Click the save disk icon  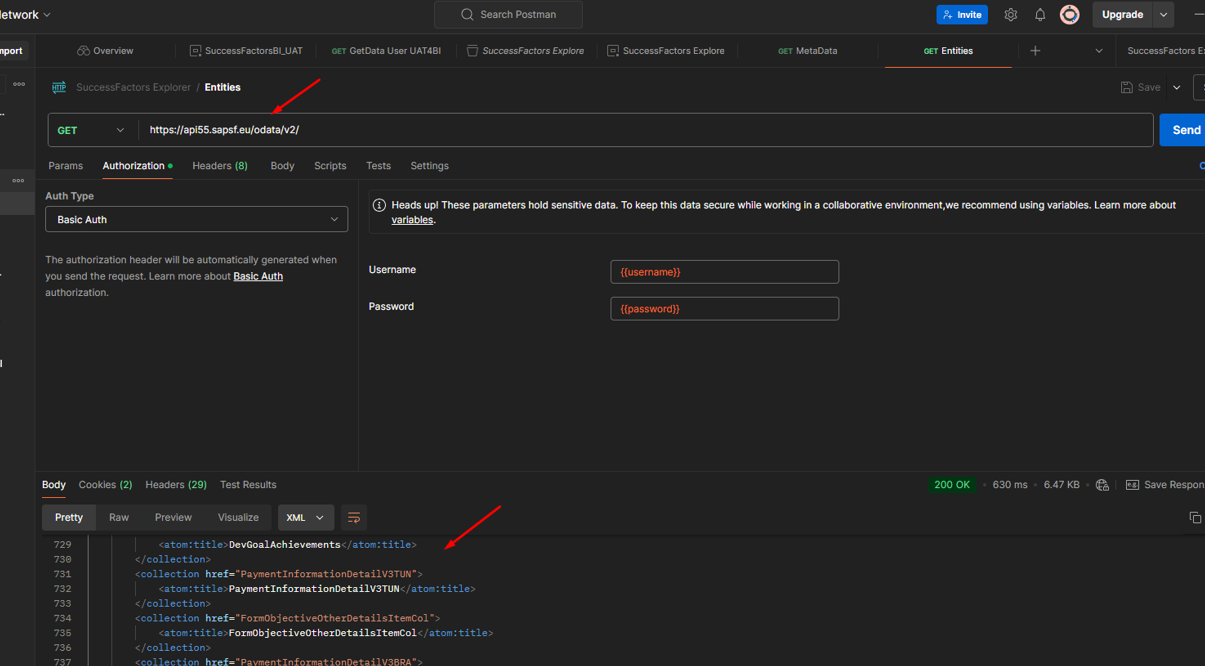point(1127,88)
